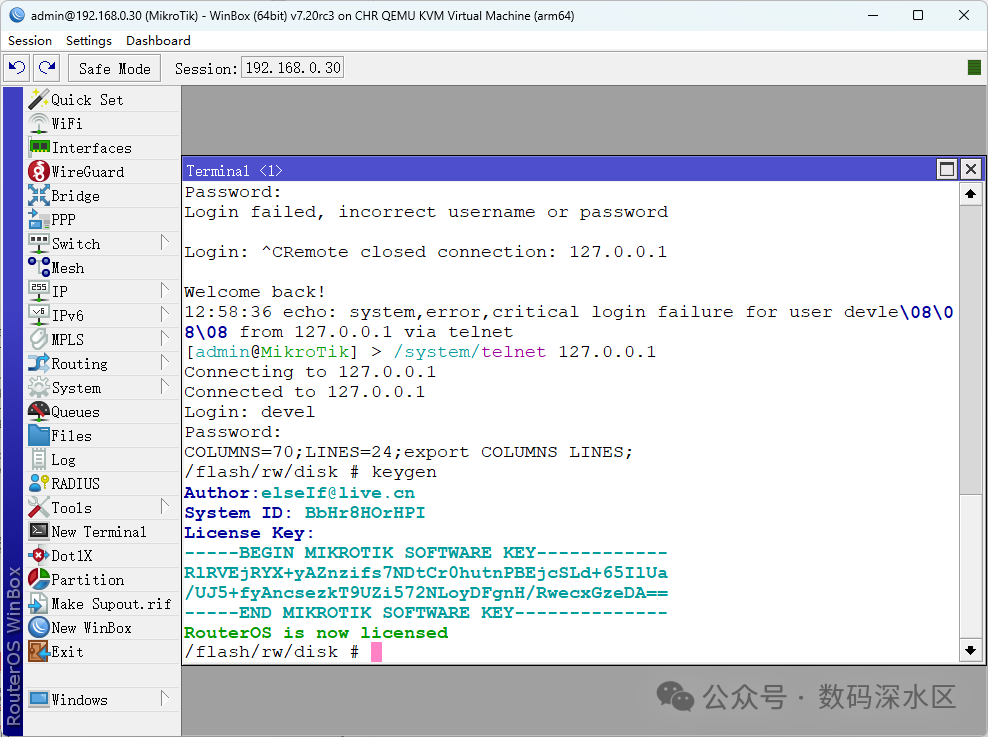Expand the MPLS submenu arrow
Image resolution: width=988 pixels, height=737 pixels.
click(165, 338)
